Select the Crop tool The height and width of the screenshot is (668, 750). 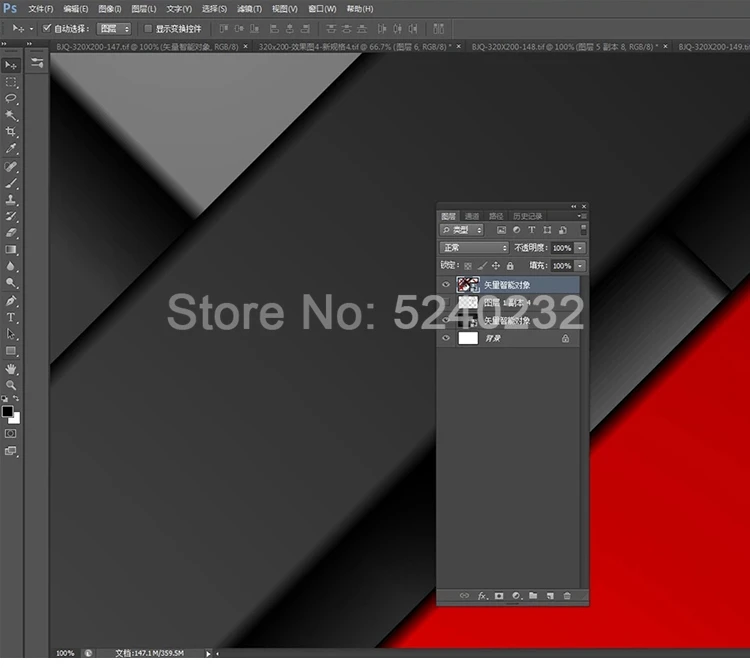pos(11,131)
